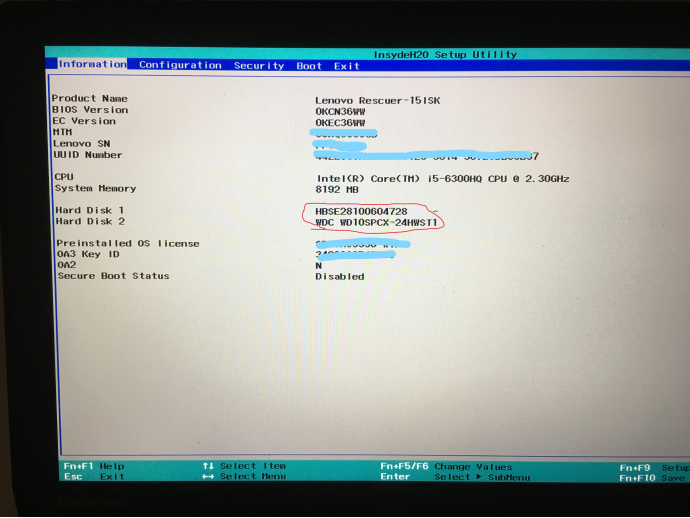Click the CPU label
Screen dimensions: 690x518
64,176
